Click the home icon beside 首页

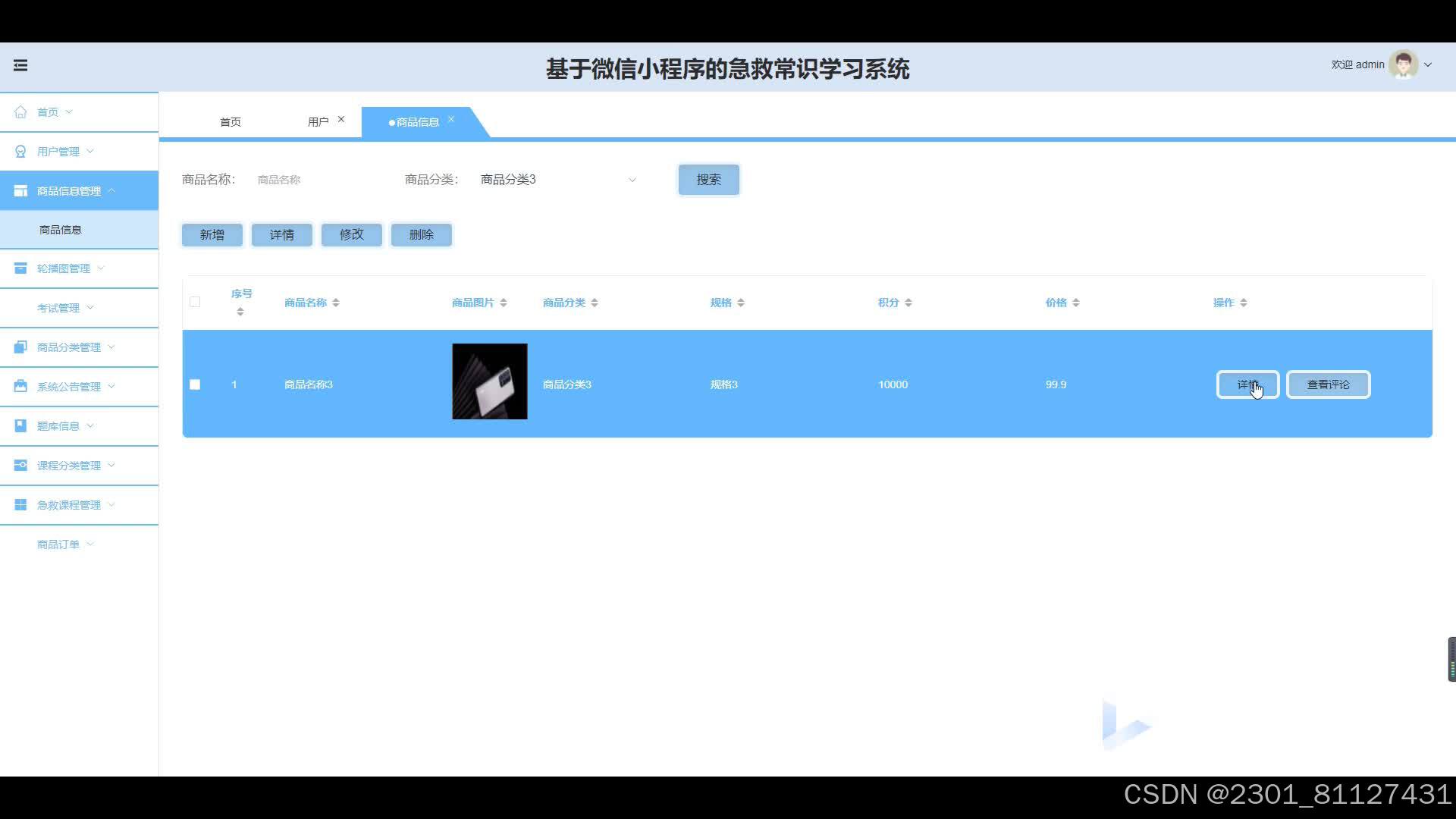click(x=20, y=112)
